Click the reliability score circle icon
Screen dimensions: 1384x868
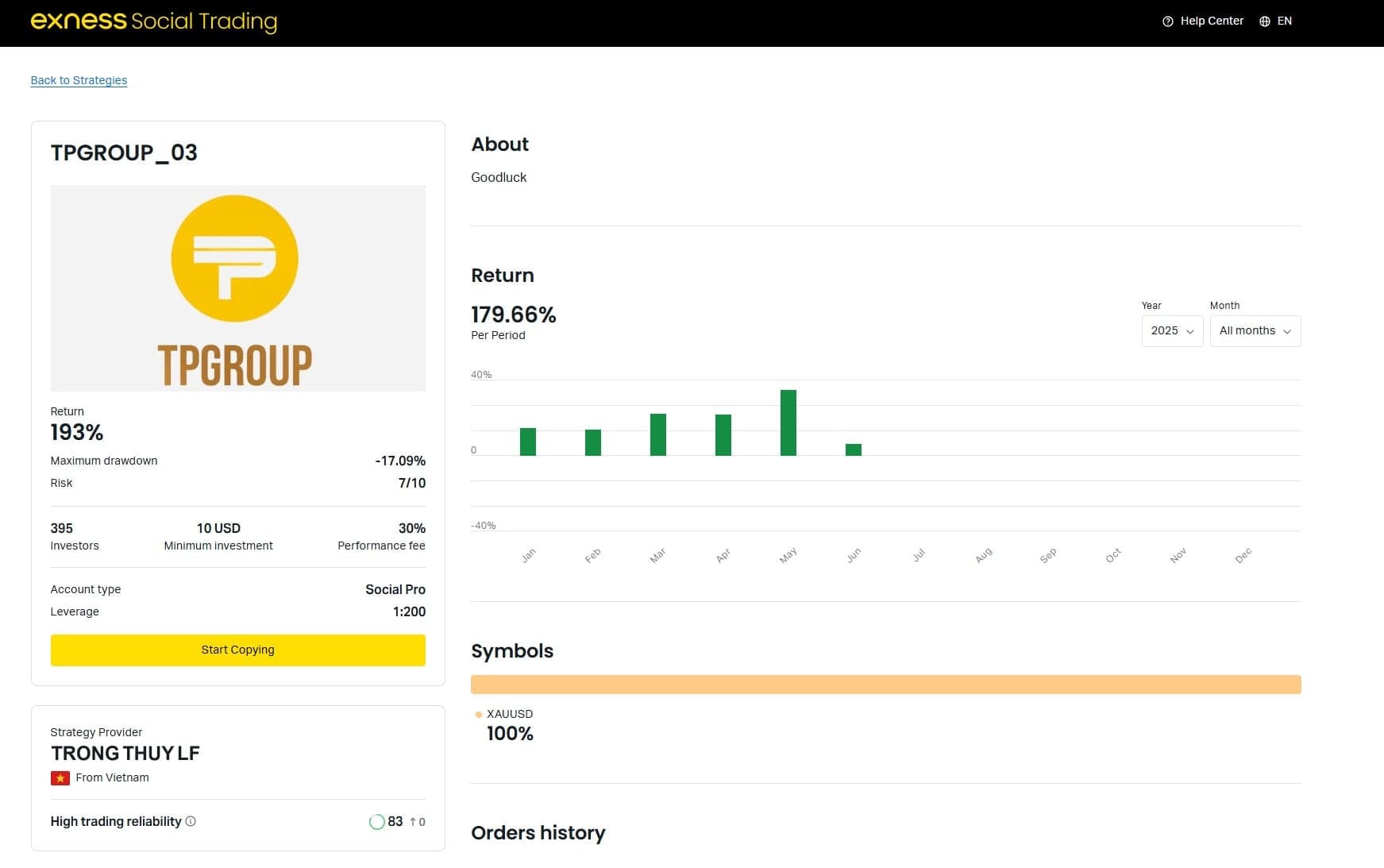[x=376, y=822]
